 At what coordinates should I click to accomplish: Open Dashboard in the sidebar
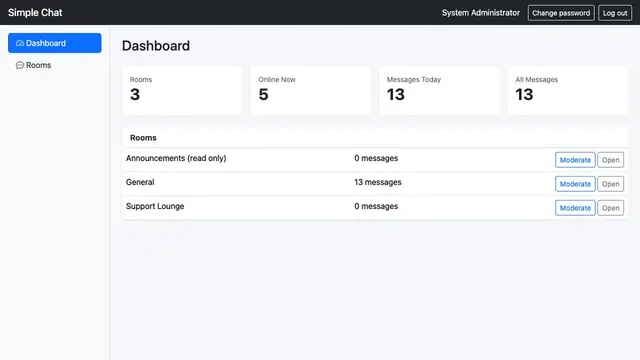pos(55,43)
